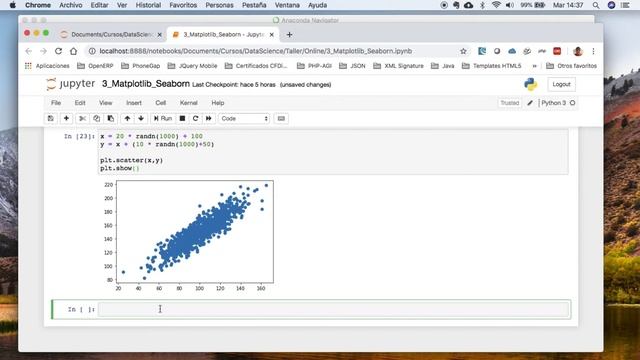
Task: Open the PHP-AGI bookmark folder
Action: [314, 66]
